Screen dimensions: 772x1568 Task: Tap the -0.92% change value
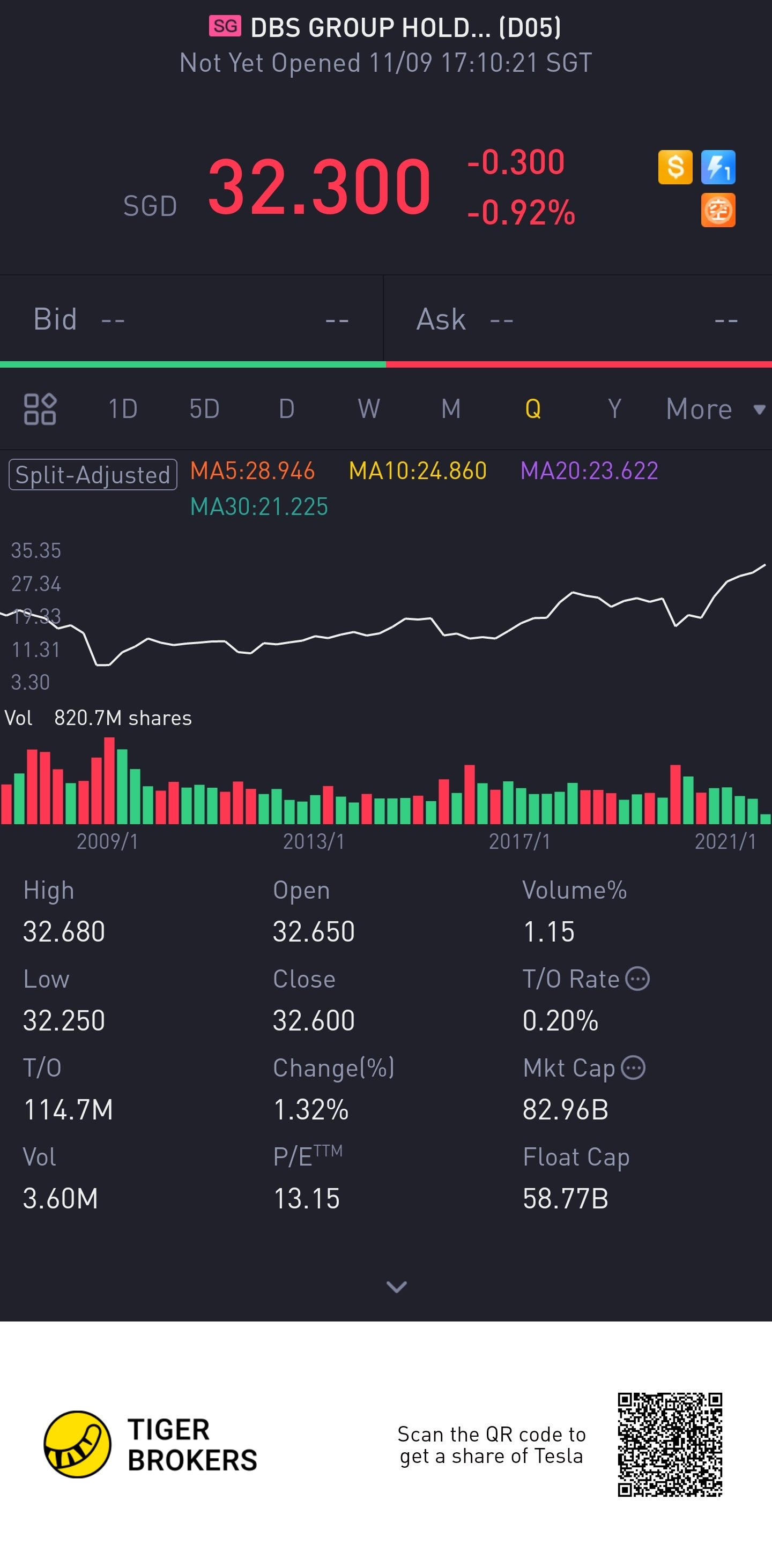(x=521, y=213)
